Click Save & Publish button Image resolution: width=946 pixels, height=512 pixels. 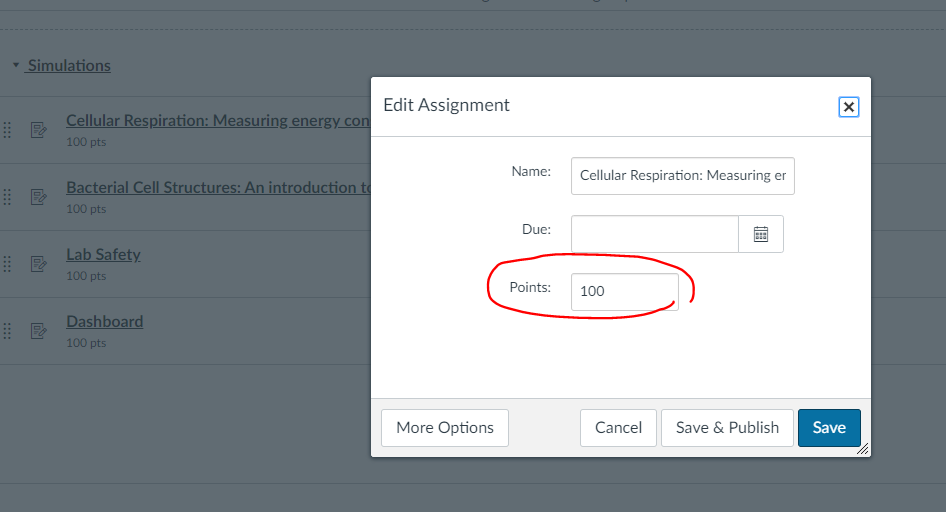(727, 428)
